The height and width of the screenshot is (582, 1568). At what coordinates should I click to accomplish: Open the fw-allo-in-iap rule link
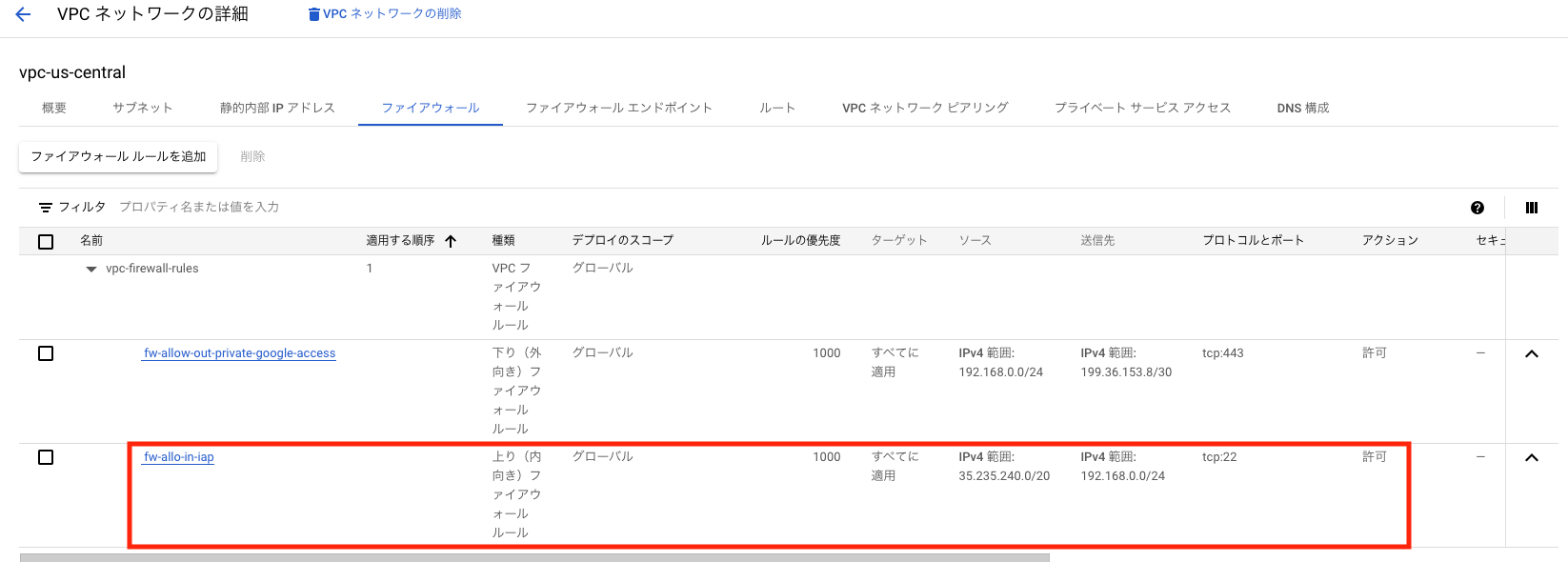pyautogui.click(x=179, y=457)
